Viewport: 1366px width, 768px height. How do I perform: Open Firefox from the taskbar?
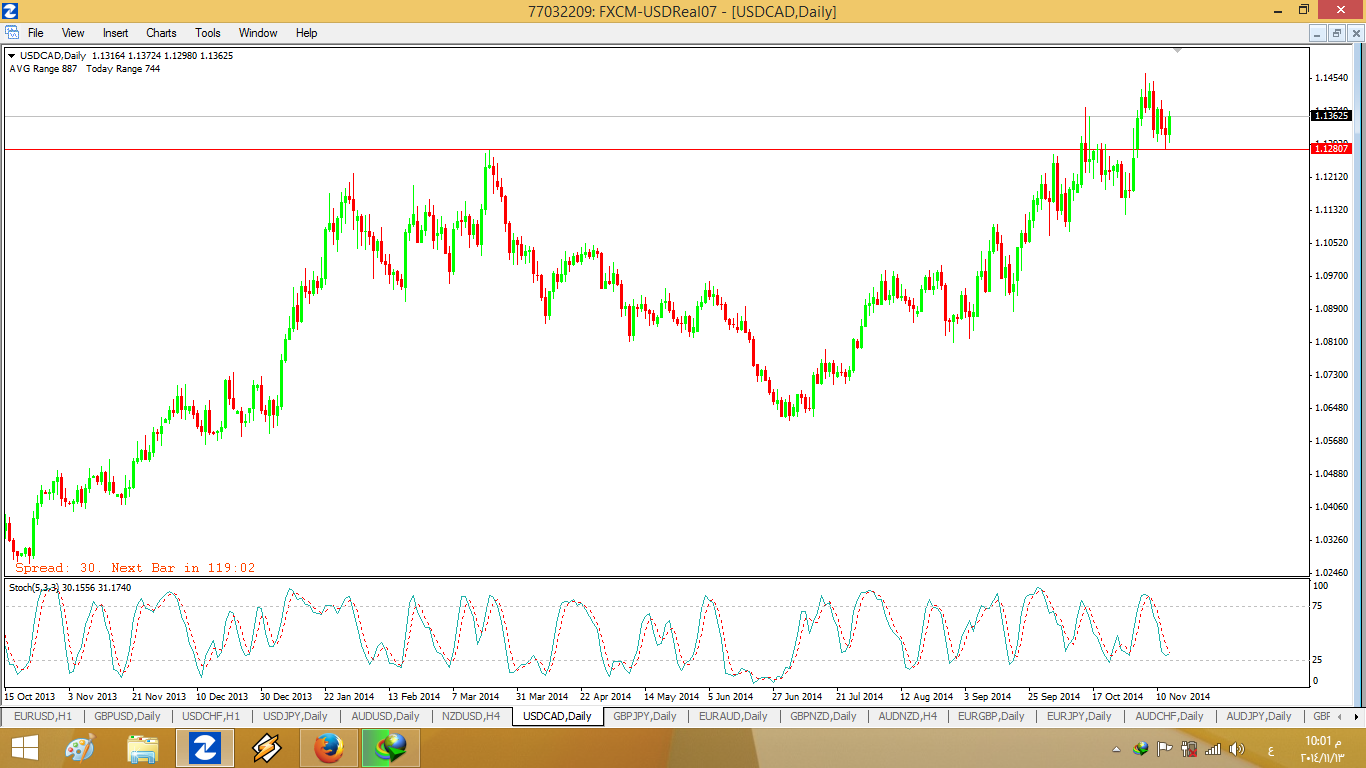[329, 748]
